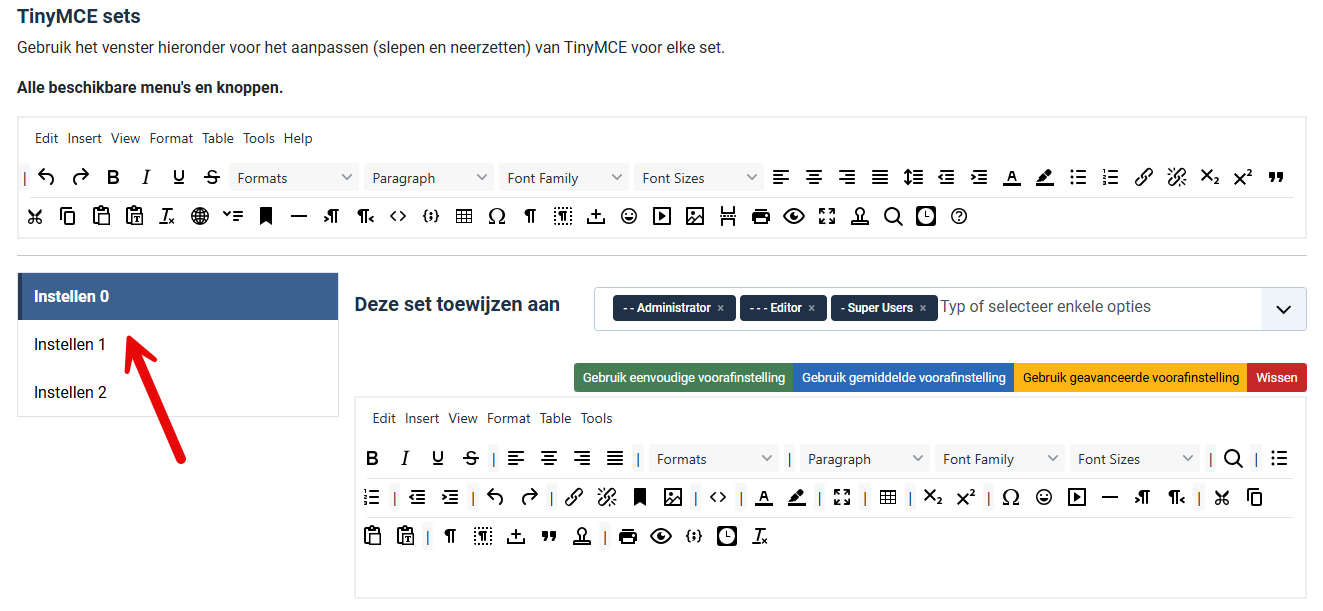This screenshot has height=611, width=1323.
Task: Click Gebruik eenvoudige voorafinstelling button
Action: (683, 378)
